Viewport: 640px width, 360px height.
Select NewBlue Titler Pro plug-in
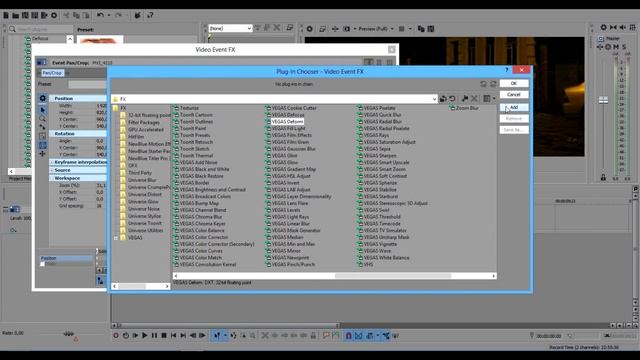pos(148,158)
